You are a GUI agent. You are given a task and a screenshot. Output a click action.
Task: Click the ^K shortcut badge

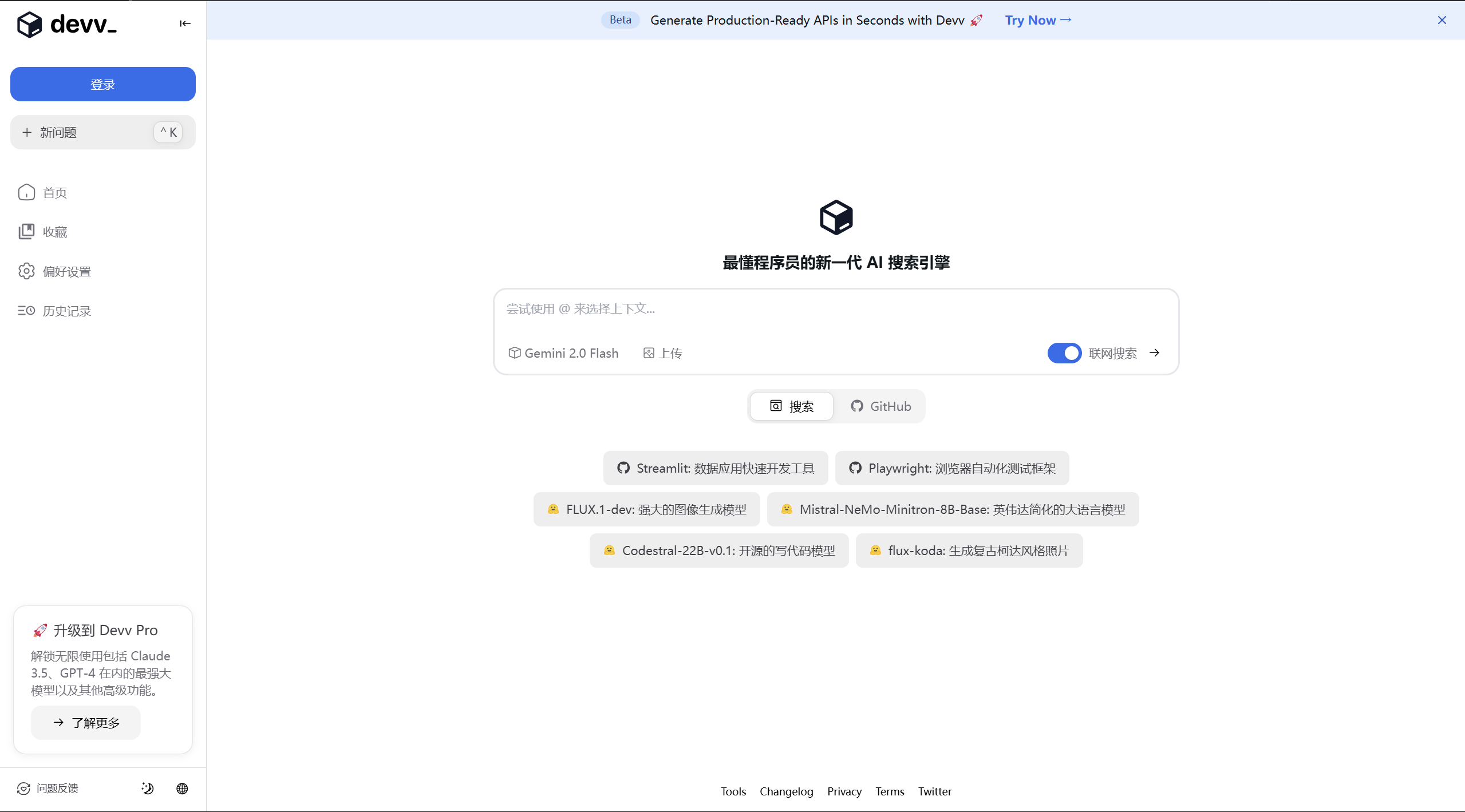[x=168, y=132]
